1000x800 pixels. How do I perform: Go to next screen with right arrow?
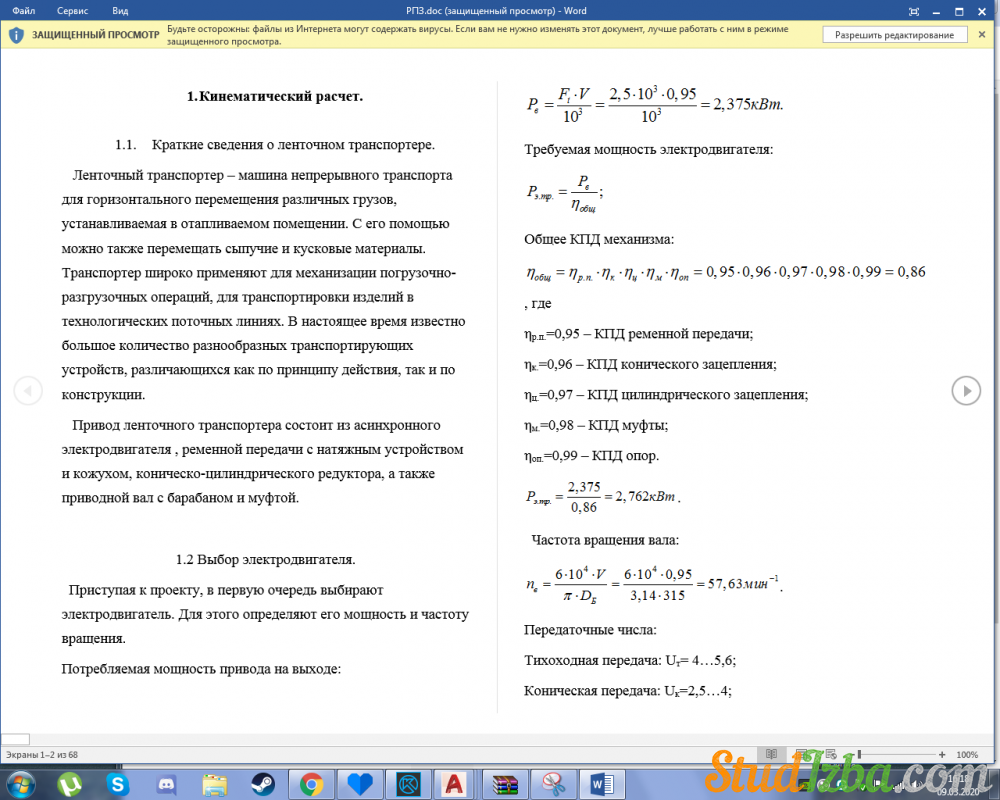point(966,390)
